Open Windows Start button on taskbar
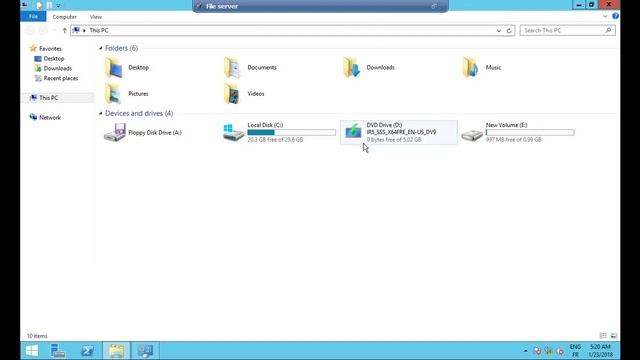Image resolution: width=640 pixels, height=360 pixels. point(32,351)
